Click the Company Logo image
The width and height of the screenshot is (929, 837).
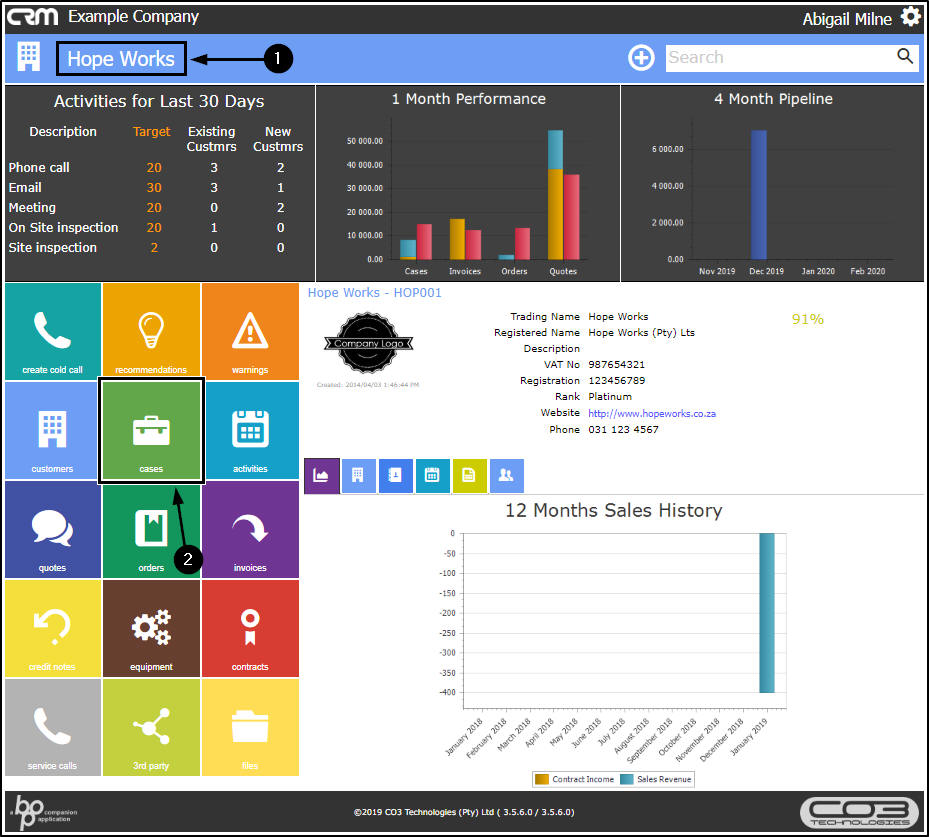[x=369, y=343]
